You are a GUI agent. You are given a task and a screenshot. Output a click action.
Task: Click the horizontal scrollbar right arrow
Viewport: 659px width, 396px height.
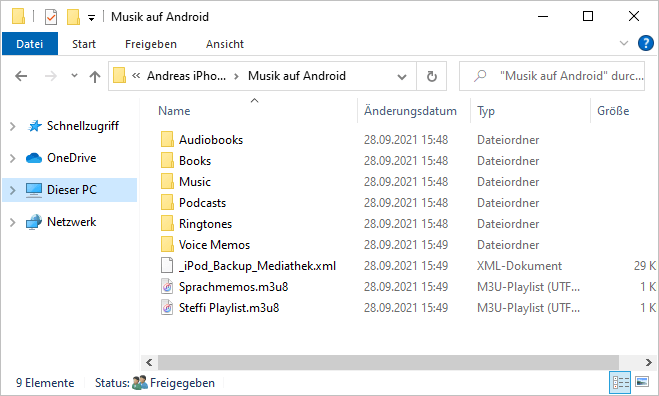[x=648, y=362]
